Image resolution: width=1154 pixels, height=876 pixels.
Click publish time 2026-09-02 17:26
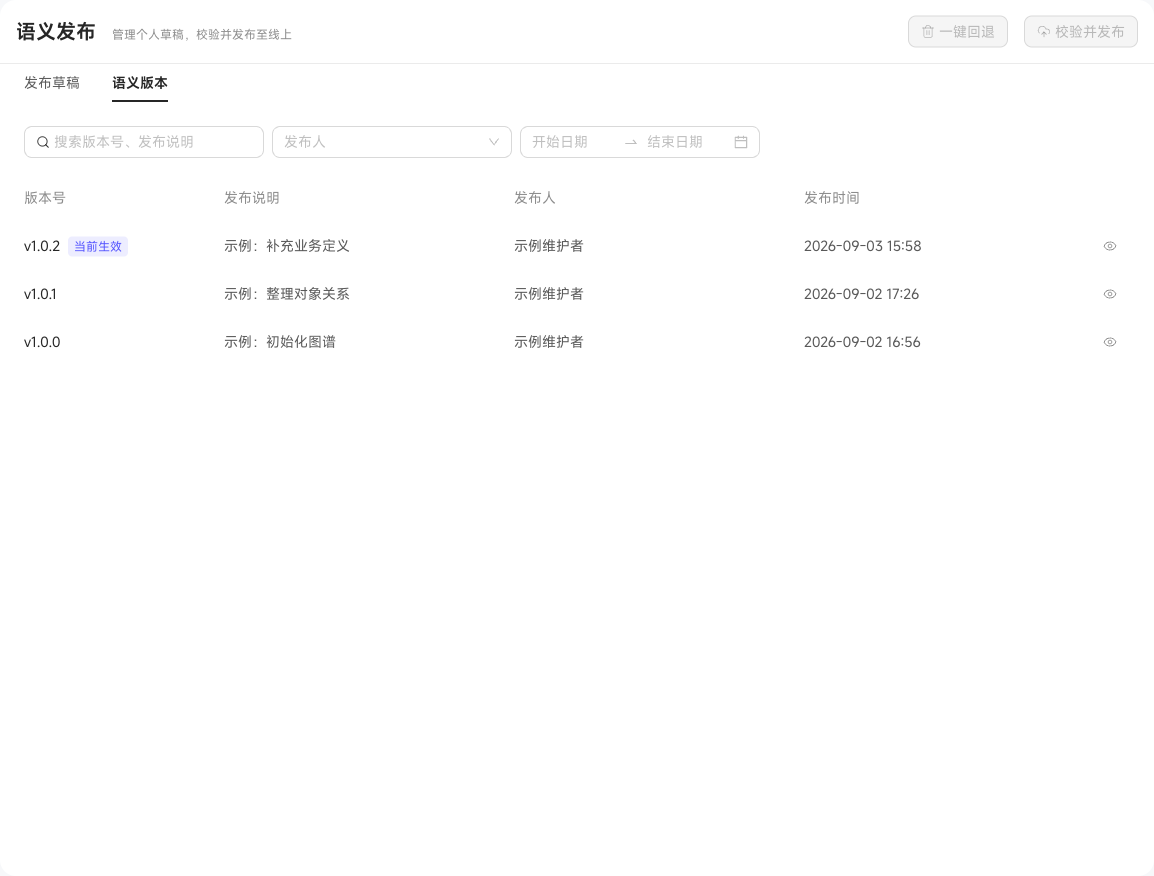861,294
